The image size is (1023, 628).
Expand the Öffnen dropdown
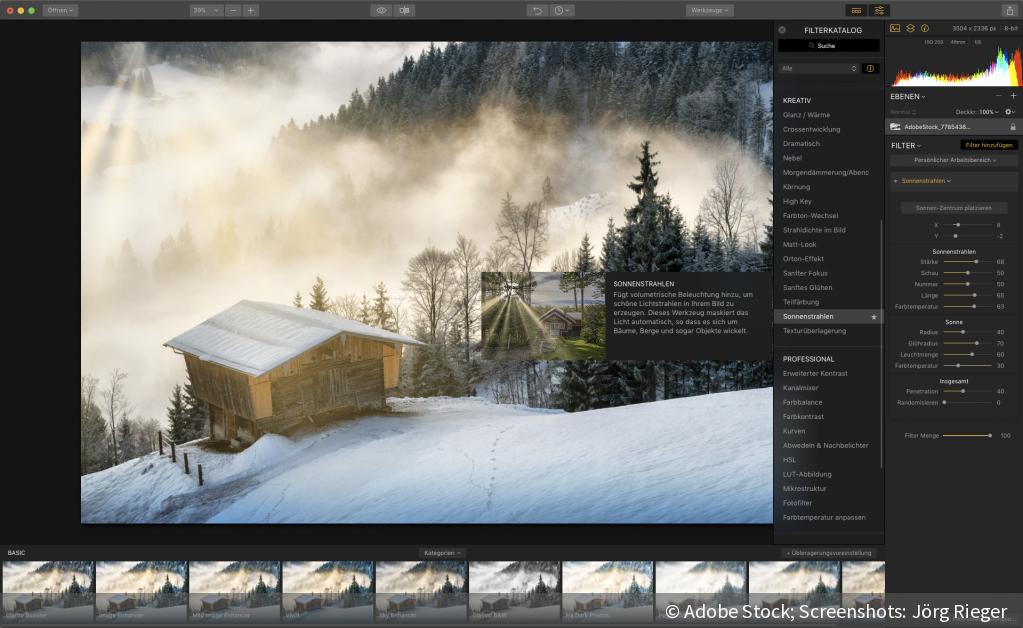(x=60, y=10)
